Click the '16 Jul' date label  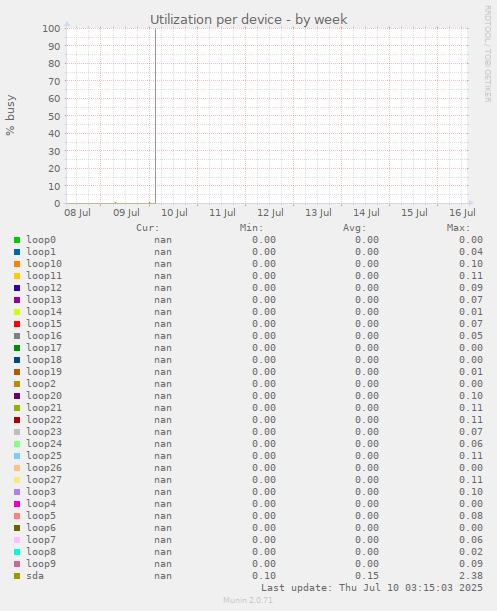(x=462, y=213)
